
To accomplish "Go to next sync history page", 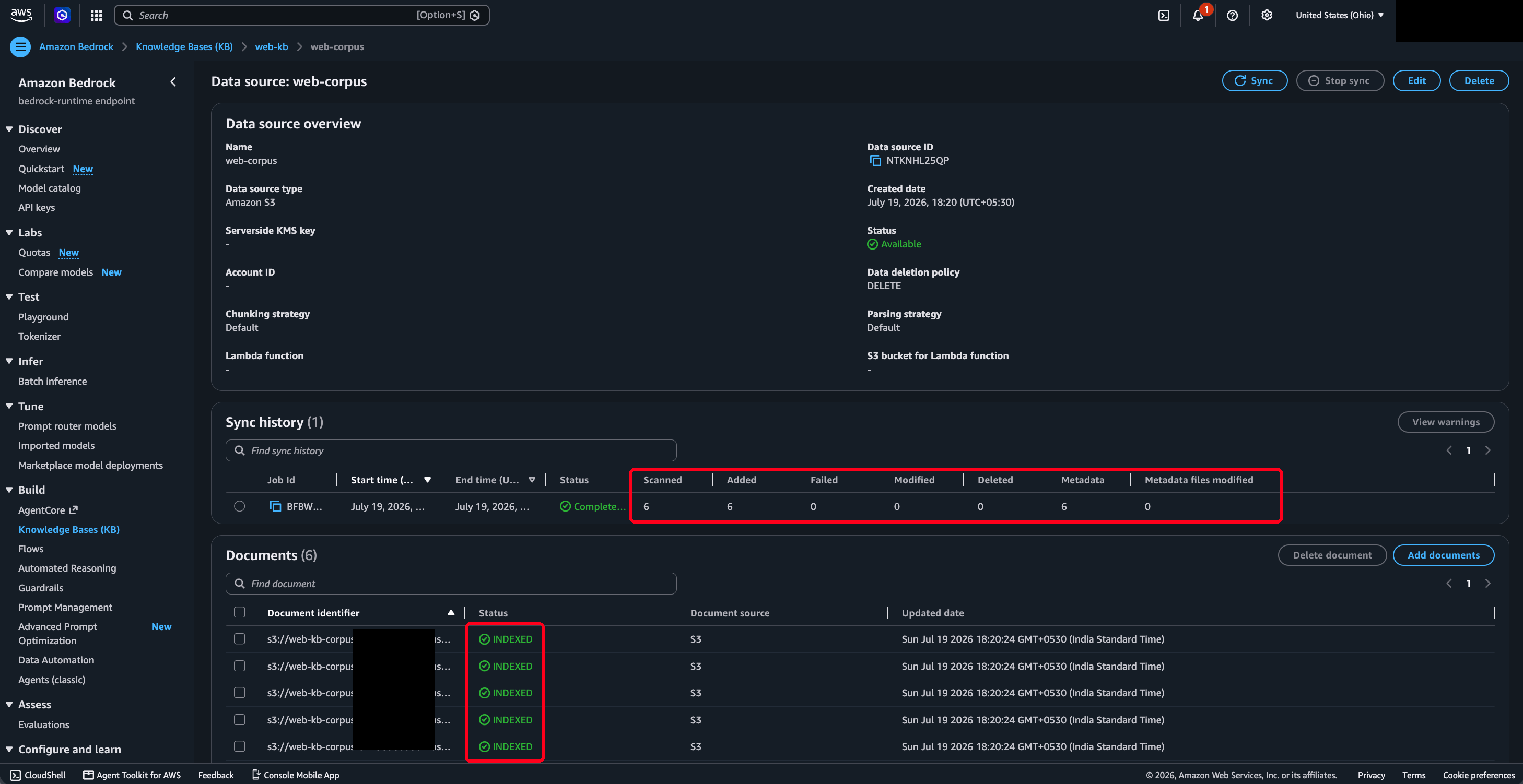I will tap(1487, 450).
